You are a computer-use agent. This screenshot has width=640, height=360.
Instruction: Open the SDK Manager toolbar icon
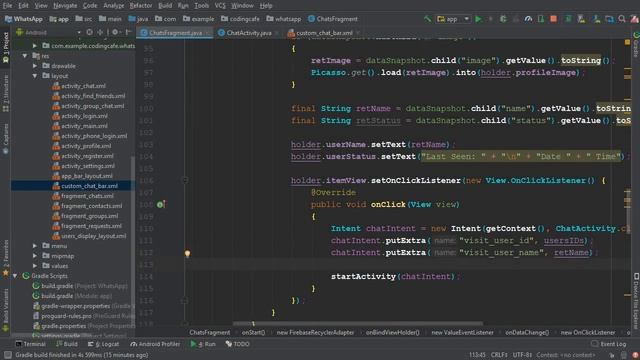click(x=596, y=19)
